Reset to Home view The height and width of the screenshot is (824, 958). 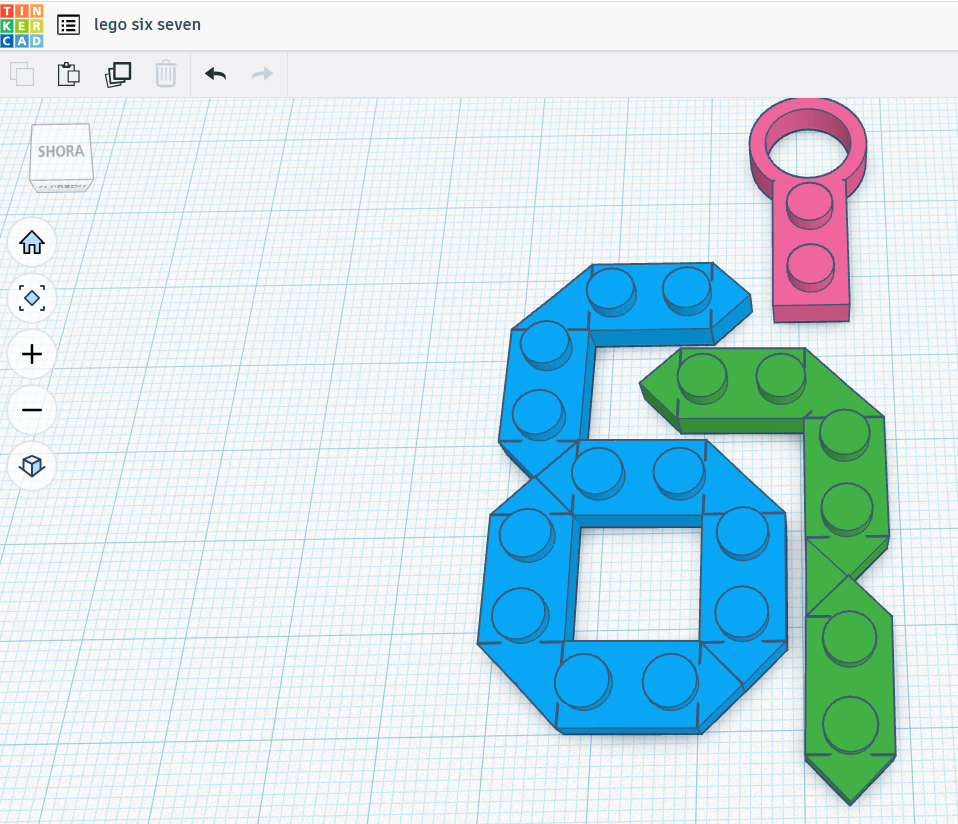click(x=32, y=242)
